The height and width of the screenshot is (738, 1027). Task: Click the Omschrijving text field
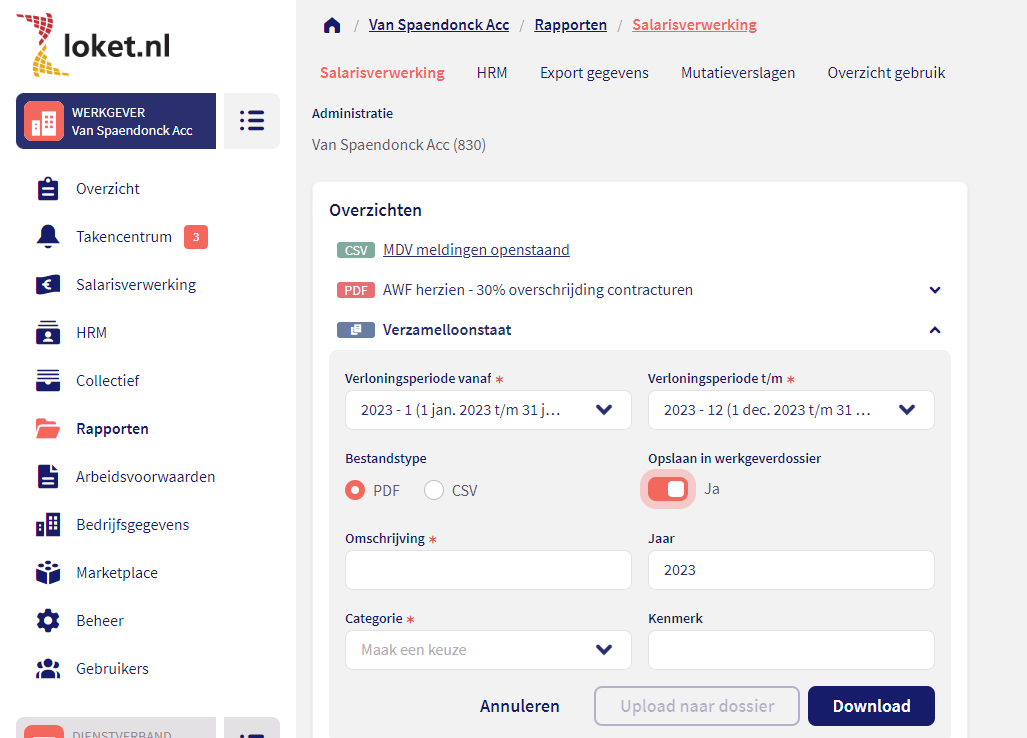coord(488,570)
